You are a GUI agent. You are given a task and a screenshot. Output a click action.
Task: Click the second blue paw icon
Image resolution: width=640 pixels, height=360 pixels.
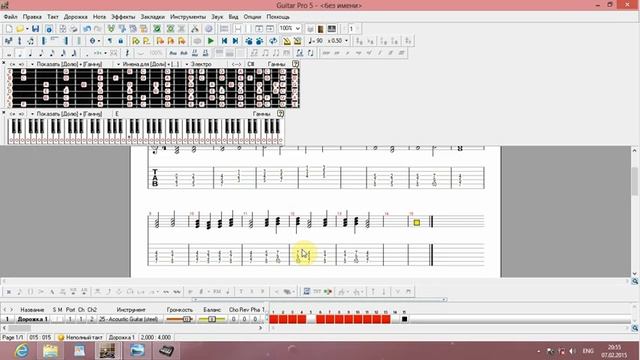coord(259,41)
